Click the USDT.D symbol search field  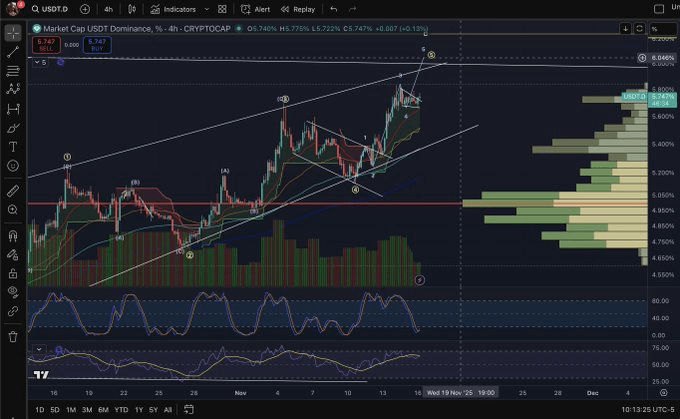tap(52, 9)
